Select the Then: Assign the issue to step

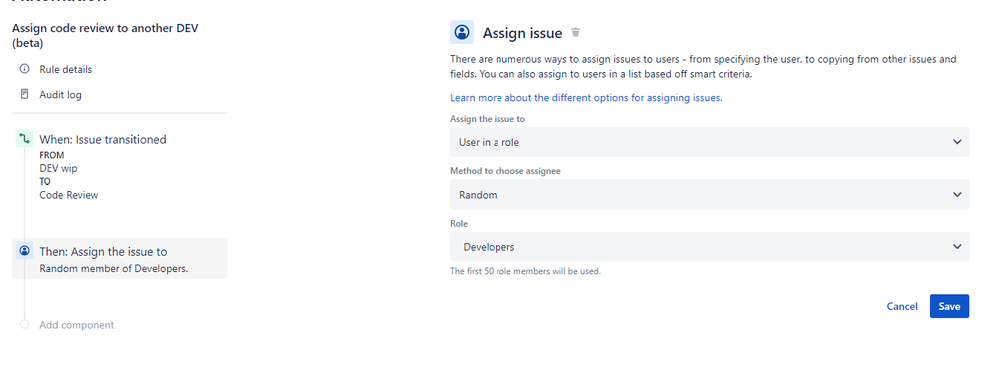pos(120,258)
